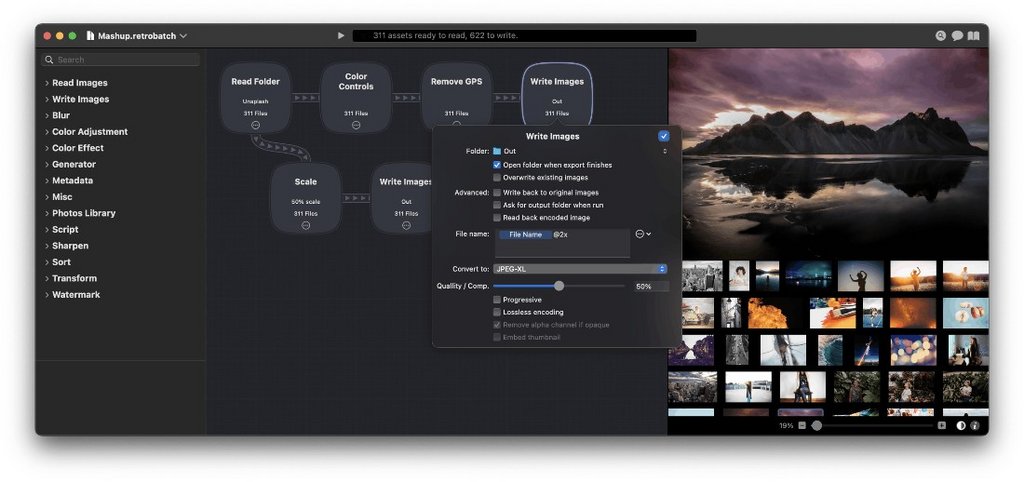1024x482 pixels.
Task: Expand the Generator category
Action: [x=47, y=165]
